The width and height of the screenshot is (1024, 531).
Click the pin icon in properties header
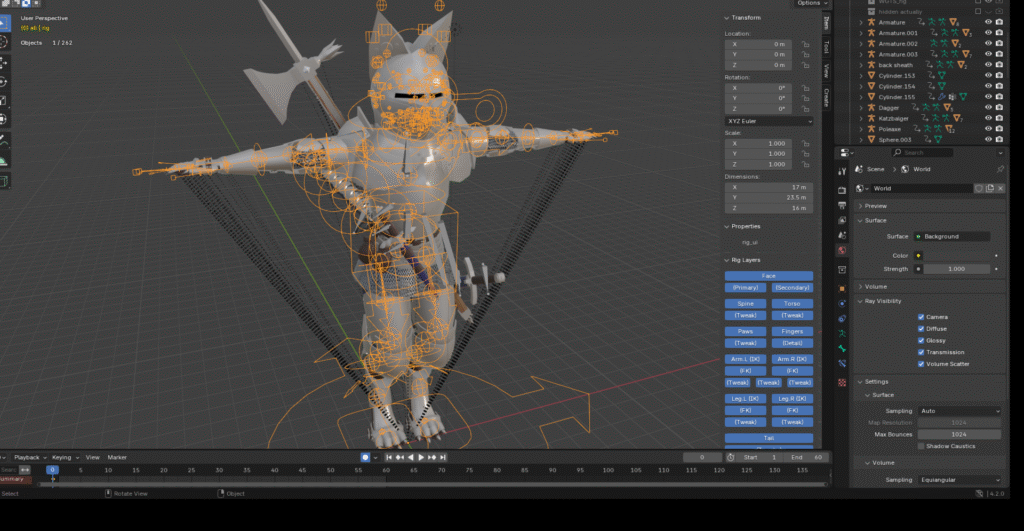click(1000, 170)
